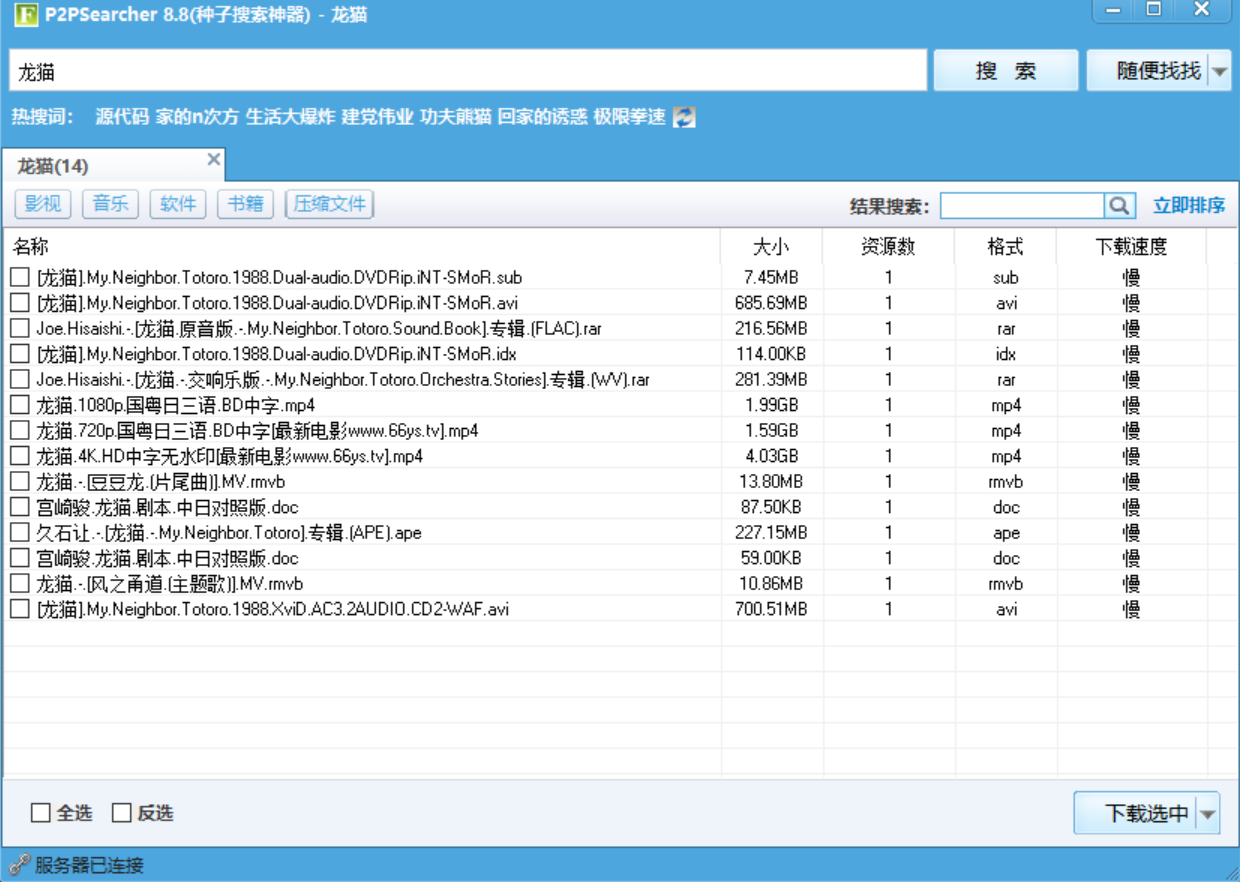Click hot word 生活大爆炸

(x=290, y=117)
